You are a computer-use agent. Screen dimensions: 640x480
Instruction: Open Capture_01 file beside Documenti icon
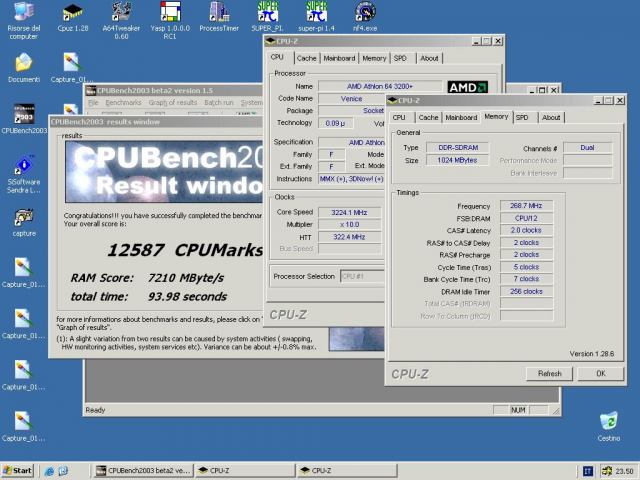(72, 68)
